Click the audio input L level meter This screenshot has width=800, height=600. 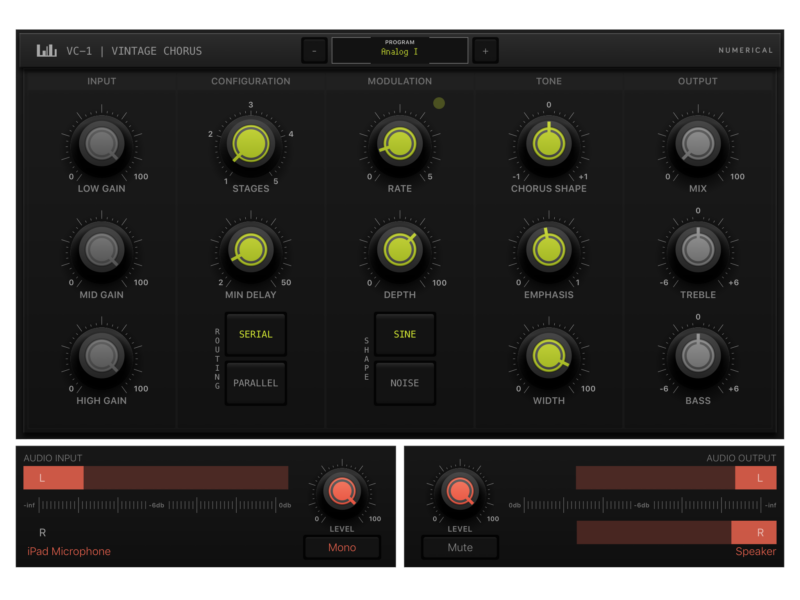156,478
